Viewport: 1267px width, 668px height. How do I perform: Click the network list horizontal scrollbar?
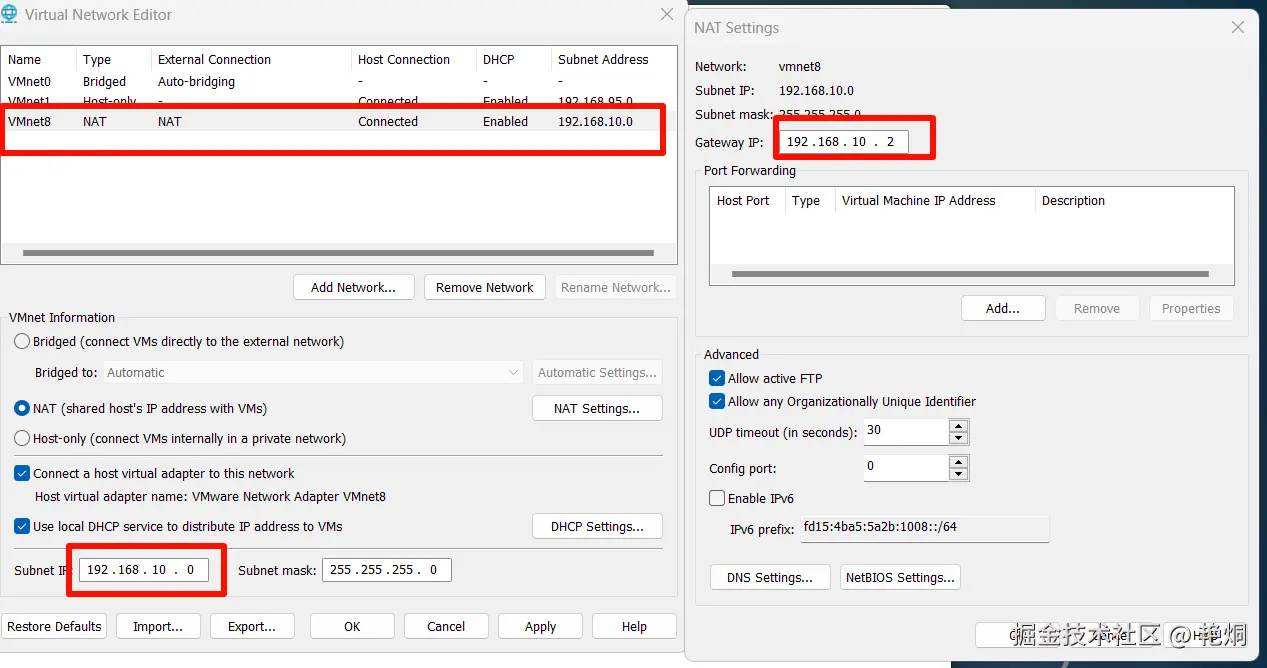(x=338, y=253)
